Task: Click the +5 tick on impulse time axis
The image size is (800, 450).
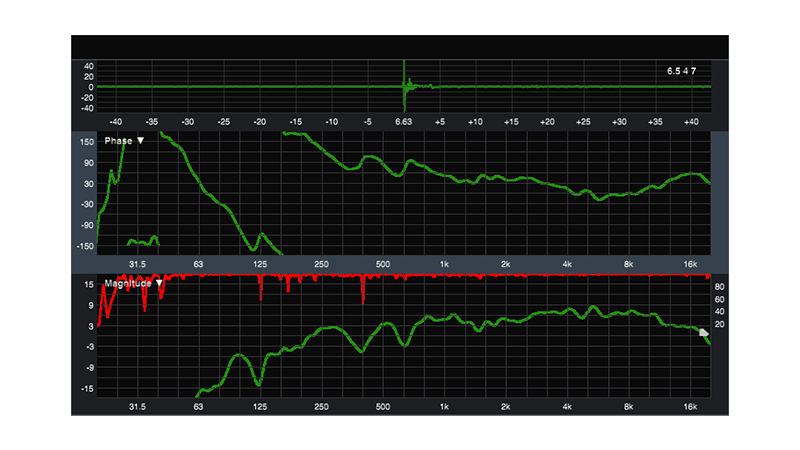Action: (x=439, y=121)
